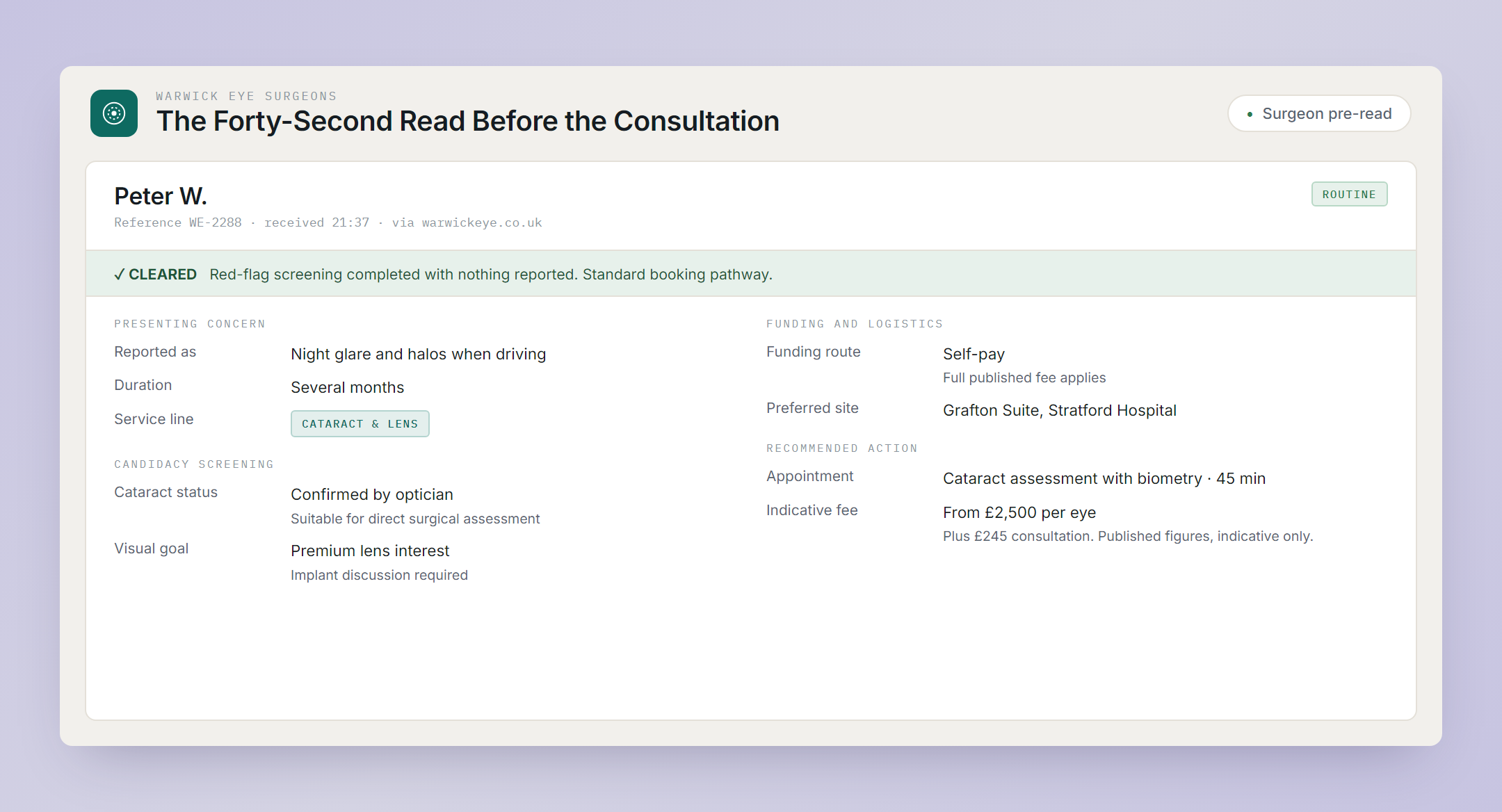Click 'Suitable for direct surgical assessment' note
Screen dimensions: 1502x812
click(x=415, y=519)
